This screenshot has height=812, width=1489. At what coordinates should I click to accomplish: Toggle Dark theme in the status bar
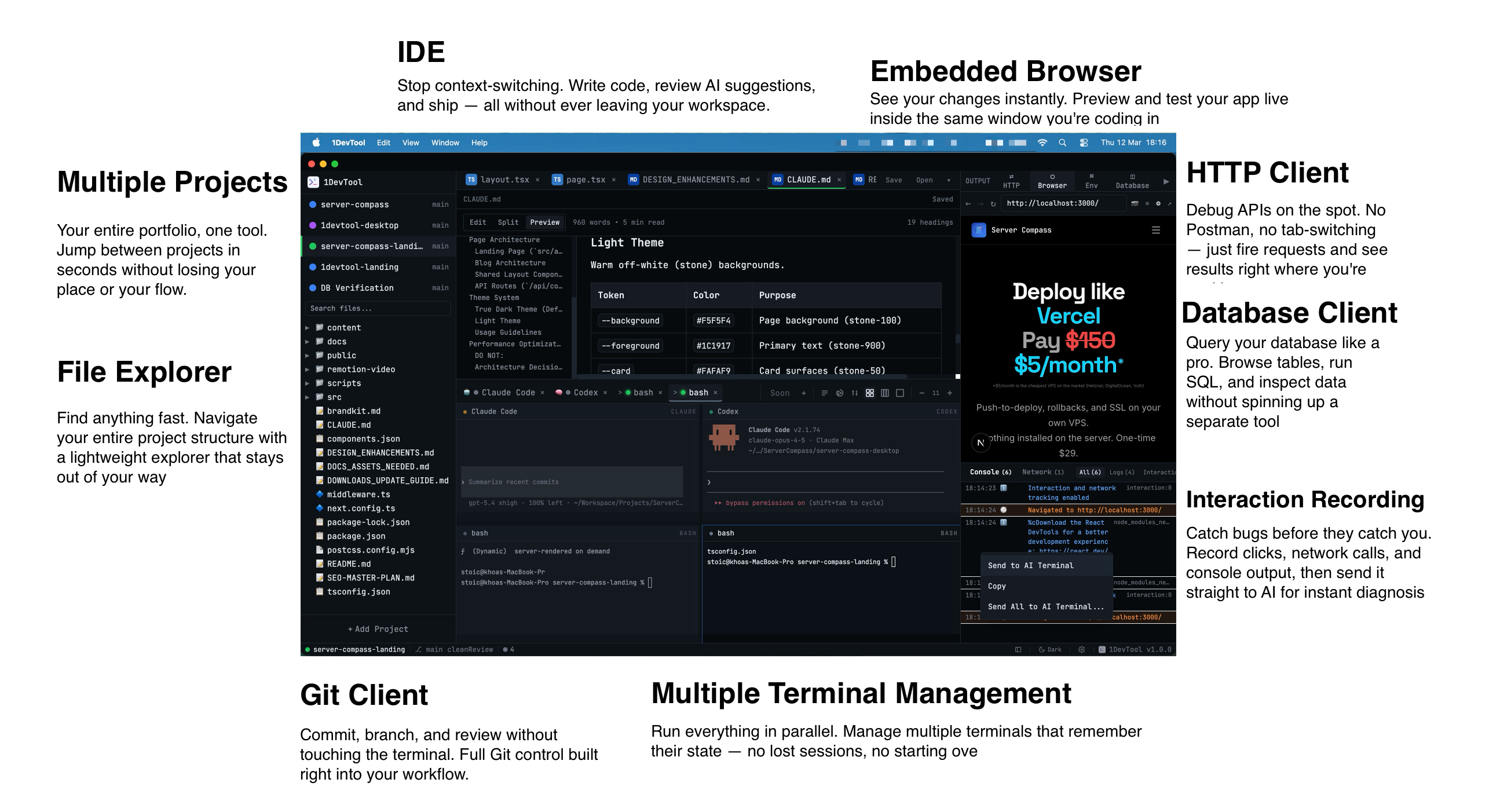(x=1049, y=649)
